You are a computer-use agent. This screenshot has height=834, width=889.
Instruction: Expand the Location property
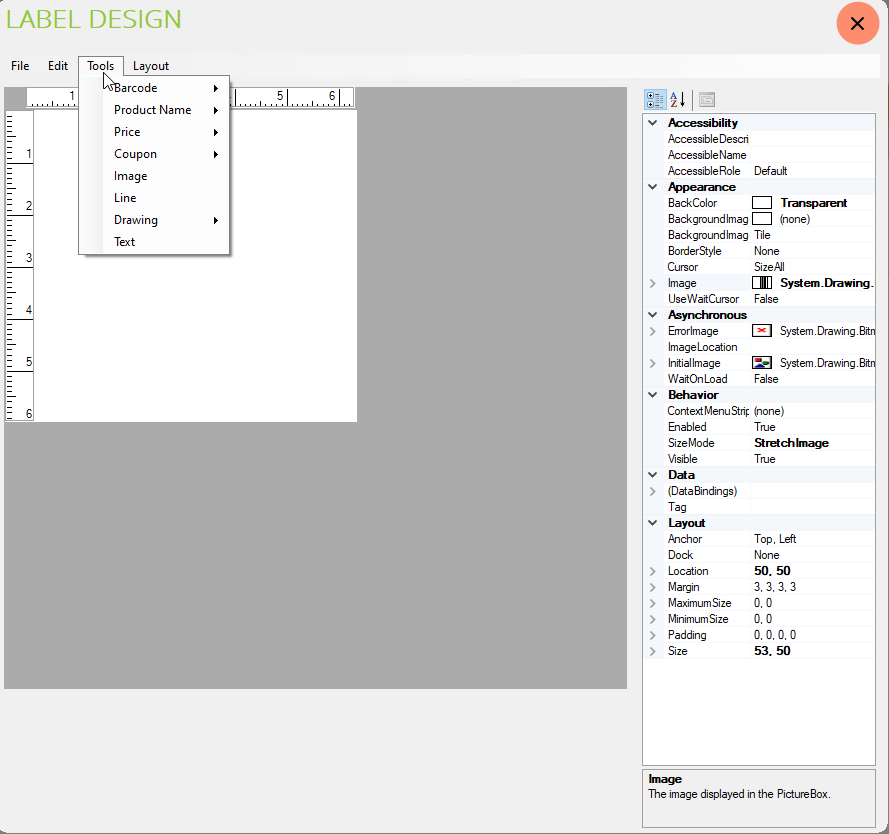(x=653, y=571)
